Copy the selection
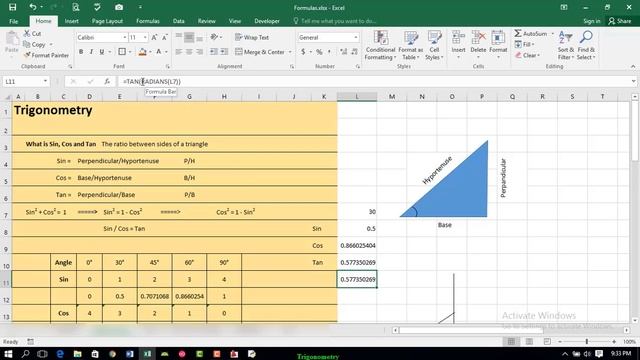Screen dimensions: 640x360 click(x=35, y=44)
